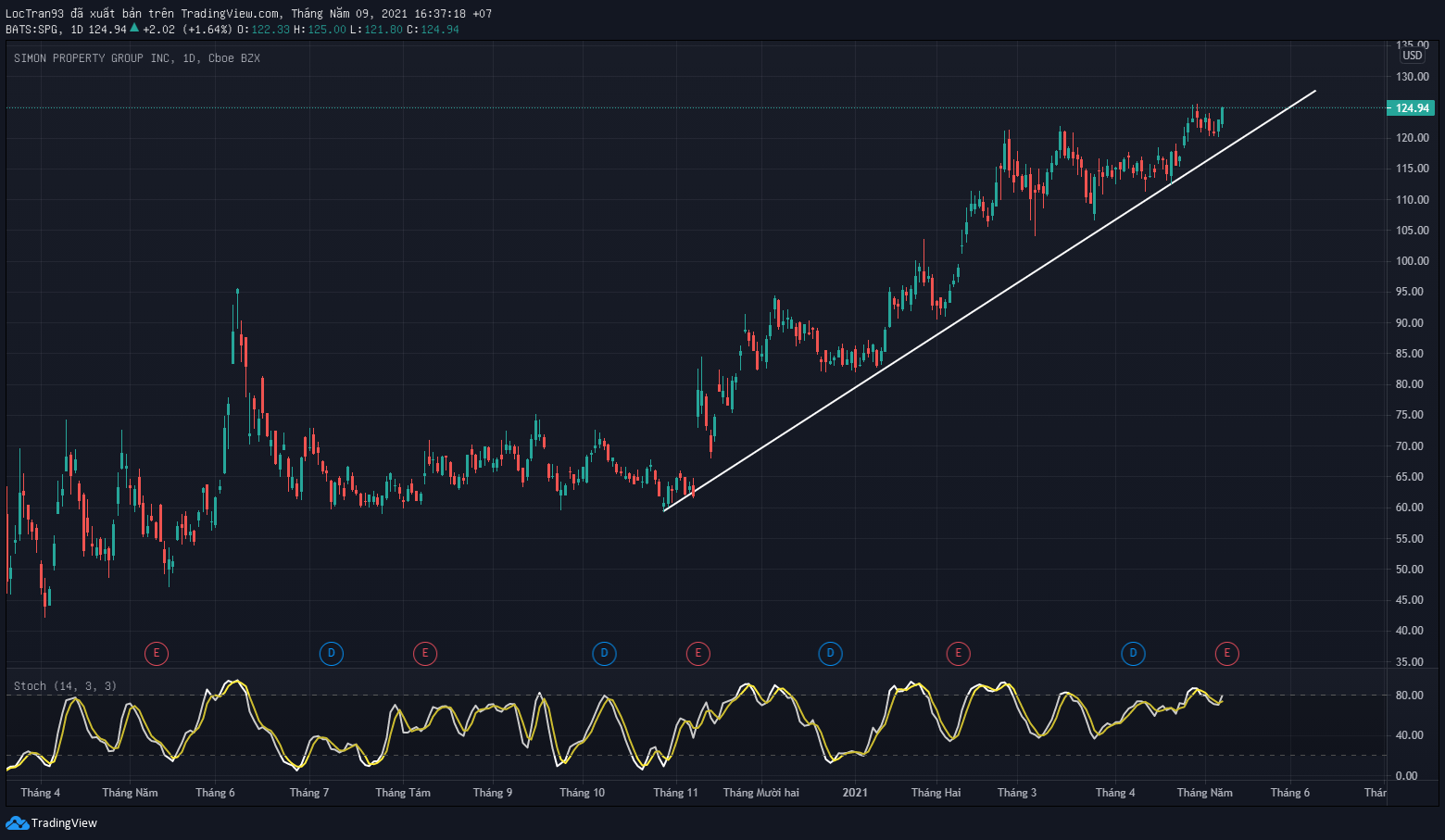Open dividend marker D between Tháng Mười hai and 2021
The image size is (1445, 840).
(x=830, y=654)
